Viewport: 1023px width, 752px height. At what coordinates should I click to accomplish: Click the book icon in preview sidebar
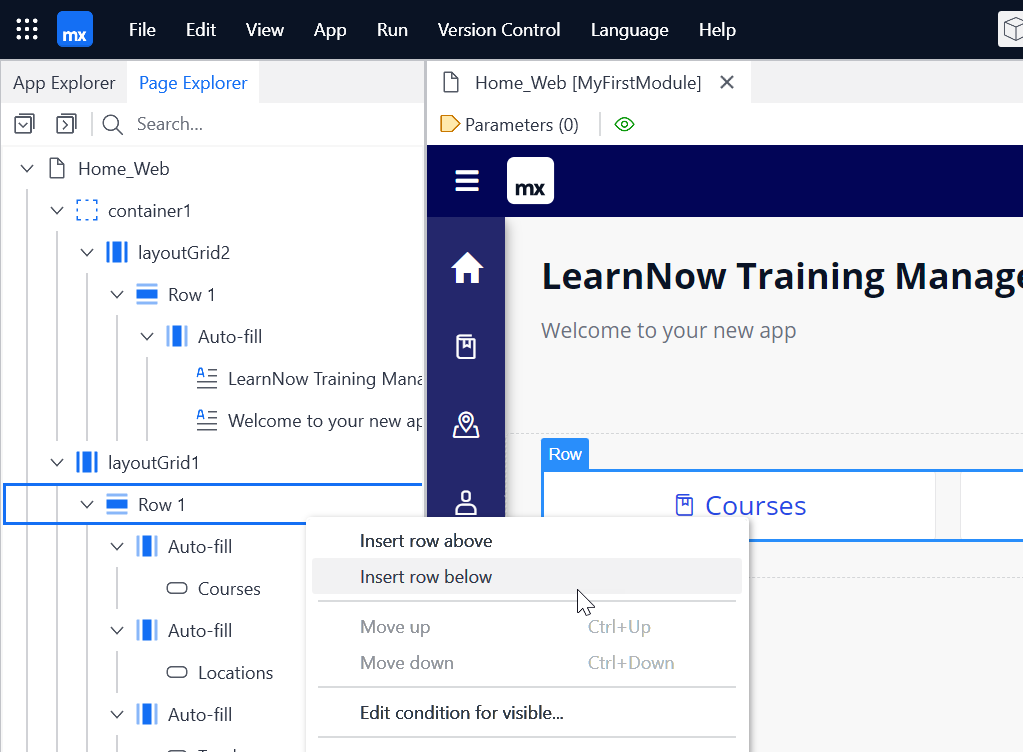point(466,346)
